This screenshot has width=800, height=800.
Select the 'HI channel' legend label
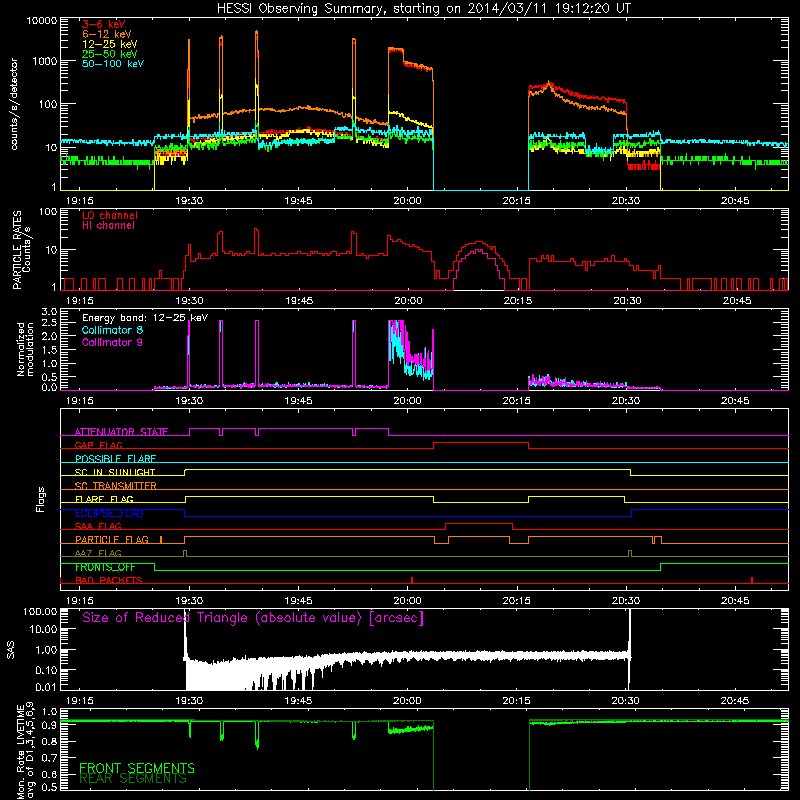tap(109, 226)
